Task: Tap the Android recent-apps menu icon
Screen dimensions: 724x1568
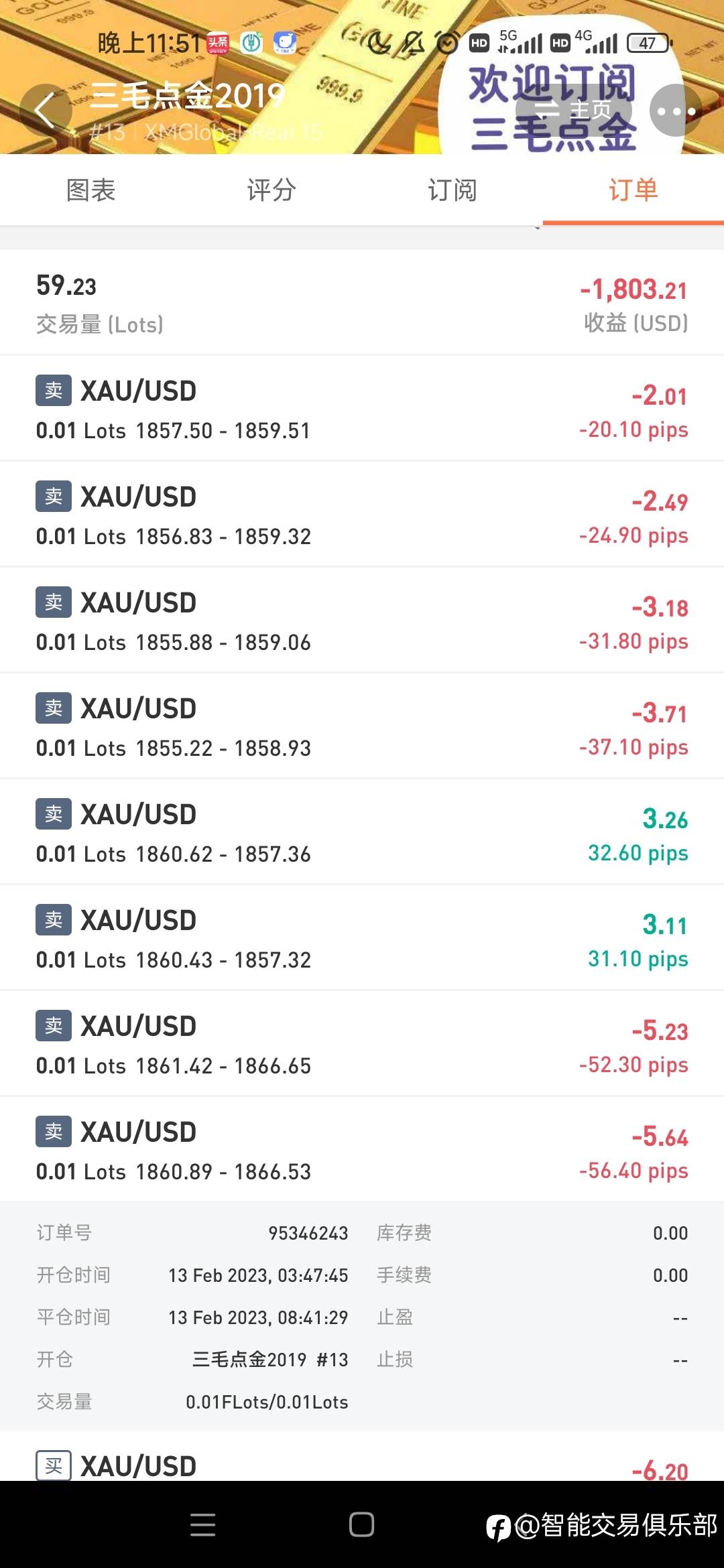Action: pos(202,1524)
